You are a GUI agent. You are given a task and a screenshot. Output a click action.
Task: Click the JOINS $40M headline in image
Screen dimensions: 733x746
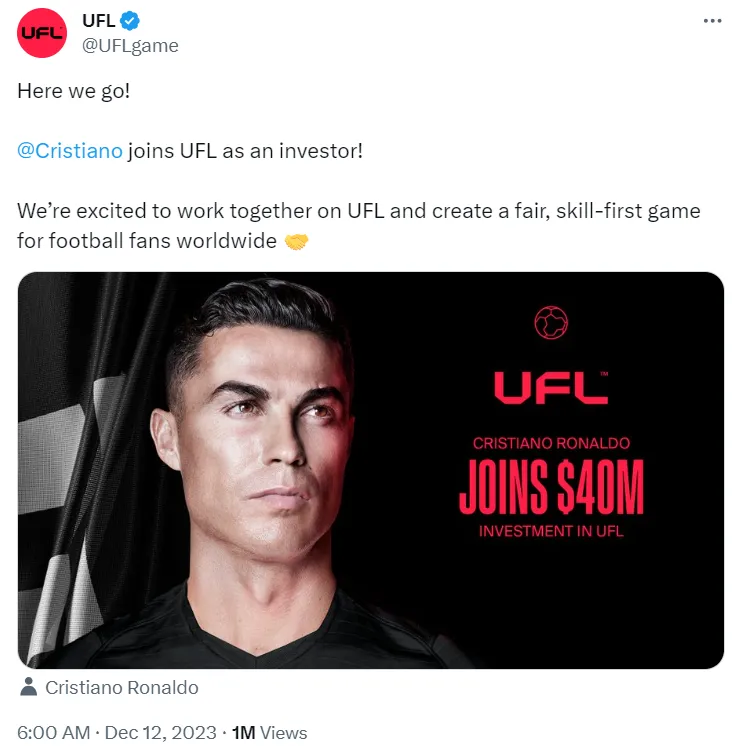tap(551, 489)
